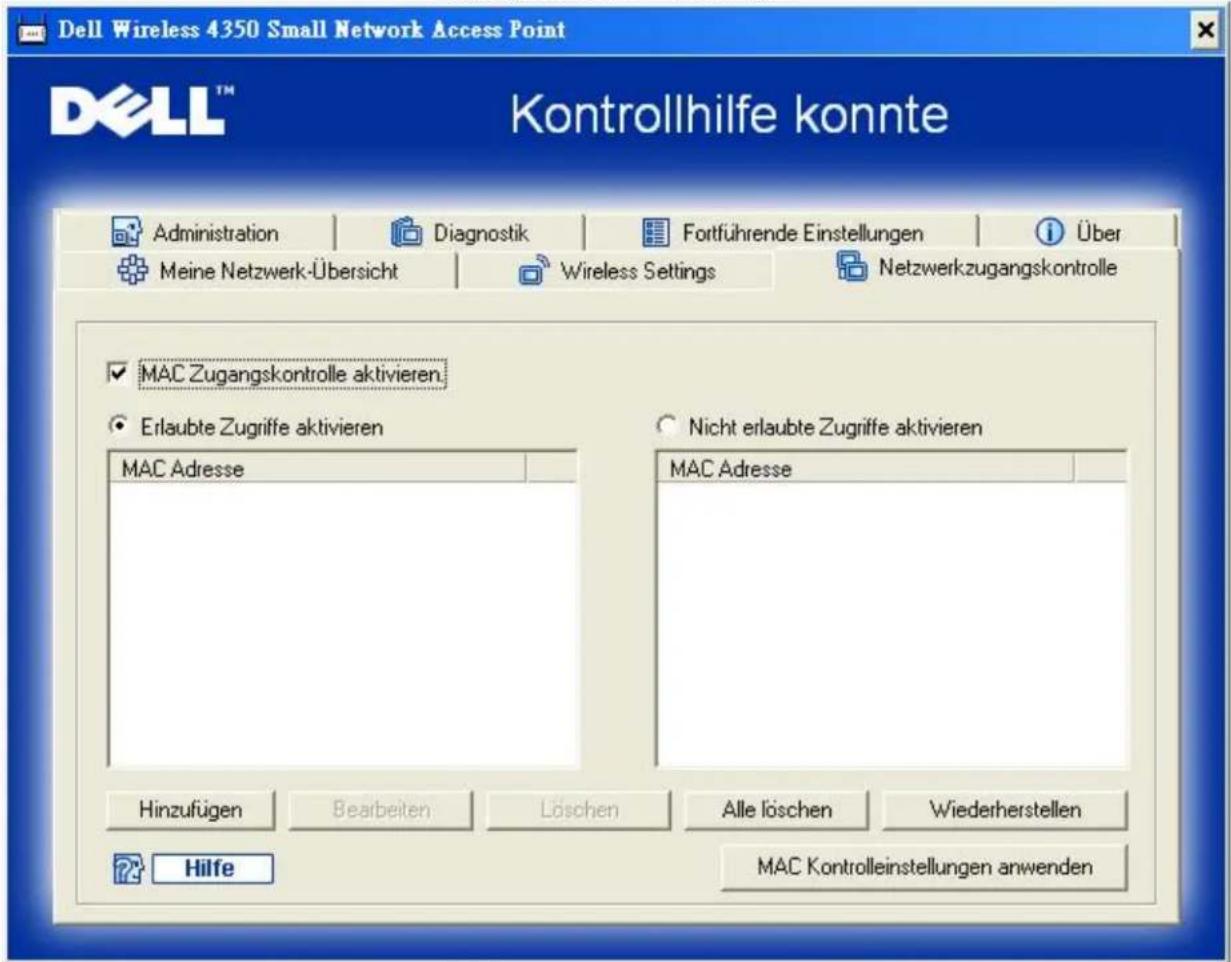Image resolution: width=1231 pixels, height=962 pixels.
Task: Go to the Über tab
Action: (x=1077, y=234)
